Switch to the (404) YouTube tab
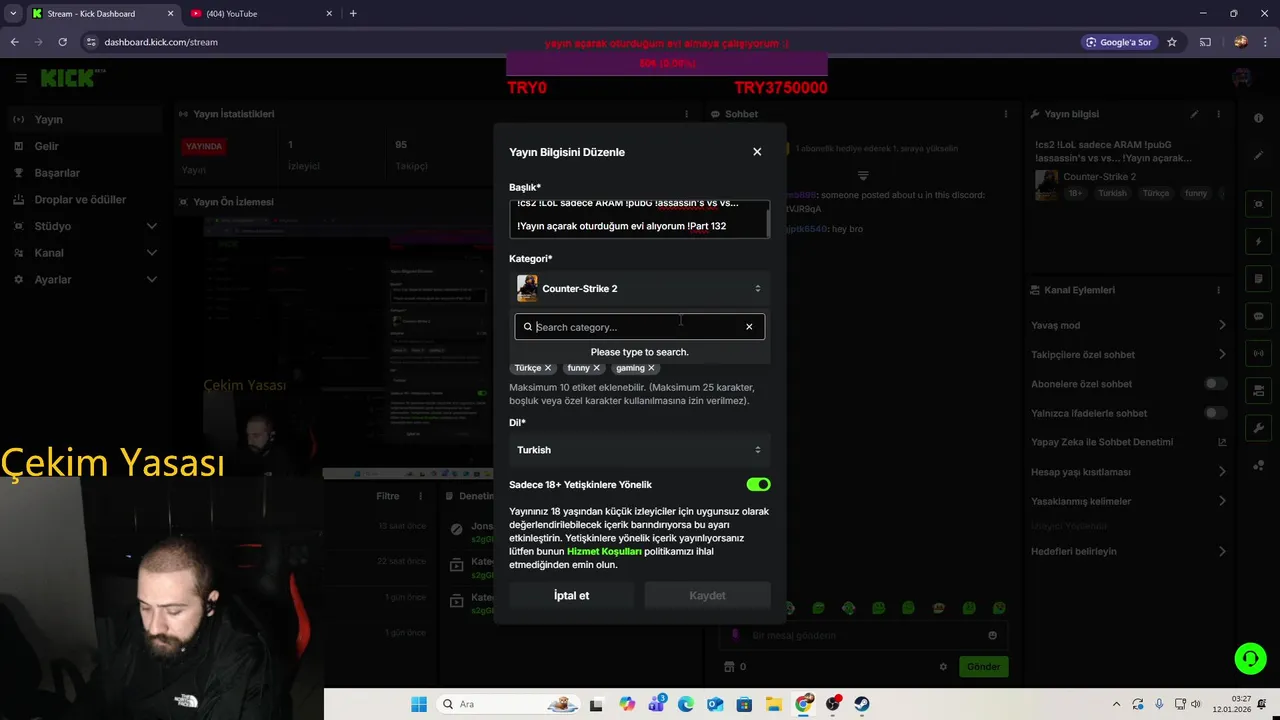 coord(258,13)
